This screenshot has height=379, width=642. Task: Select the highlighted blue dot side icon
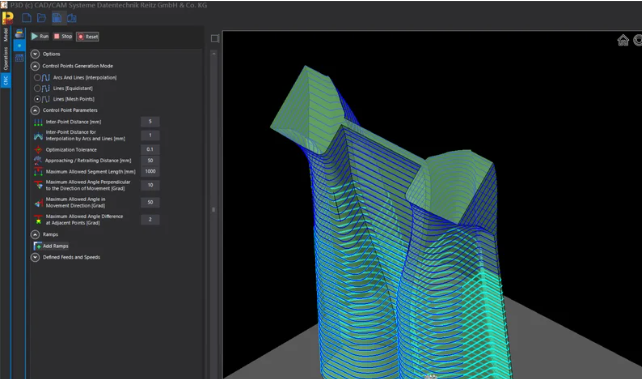pos(19,45)
